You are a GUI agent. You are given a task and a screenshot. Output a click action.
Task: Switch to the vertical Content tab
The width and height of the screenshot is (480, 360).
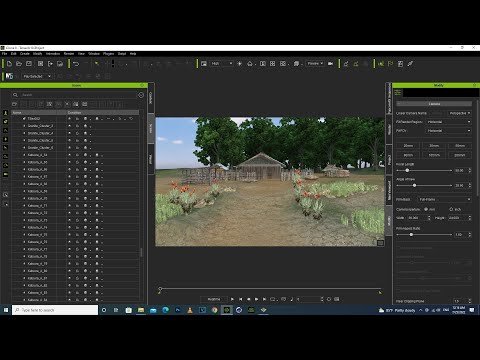151,98
